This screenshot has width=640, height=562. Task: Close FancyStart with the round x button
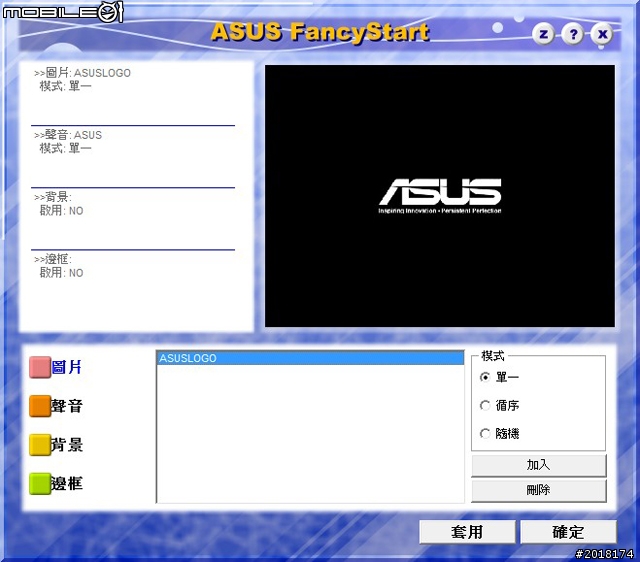click(602, 34)
